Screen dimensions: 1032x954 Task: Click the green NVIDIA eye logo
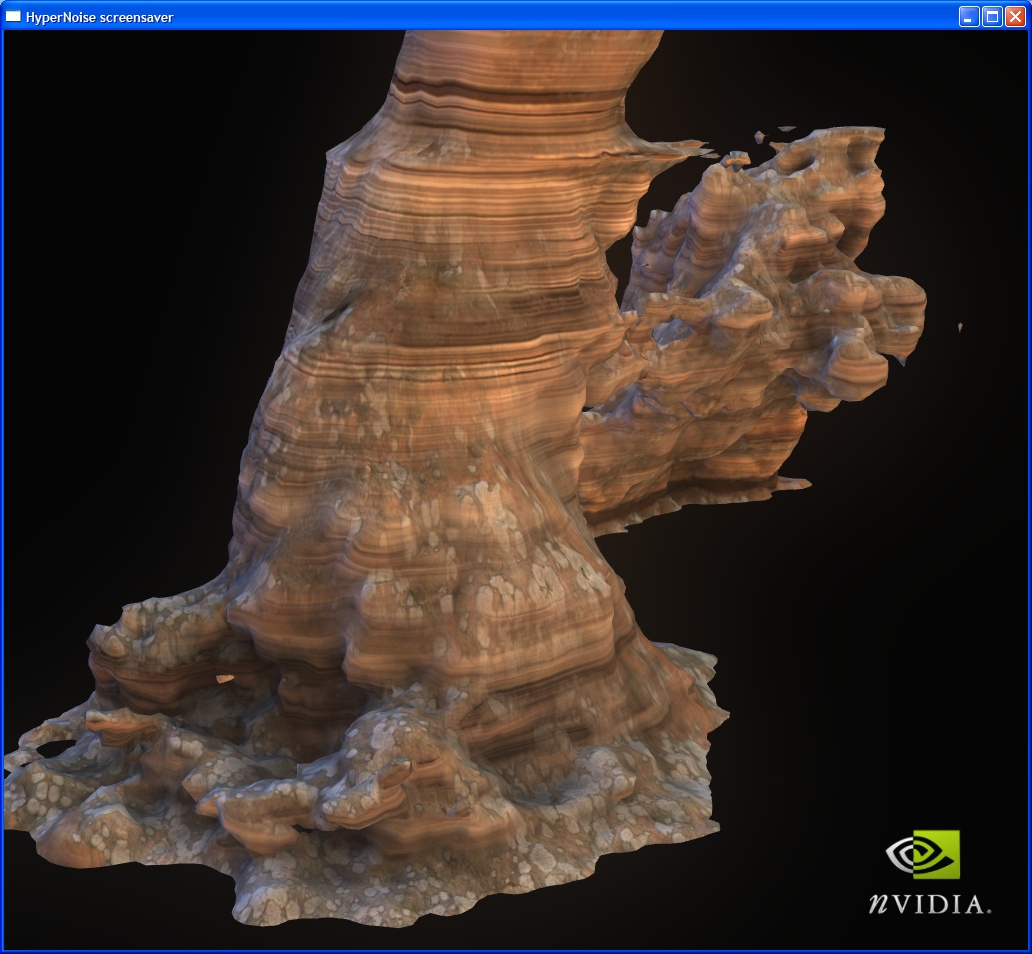[x=922, y=854]
